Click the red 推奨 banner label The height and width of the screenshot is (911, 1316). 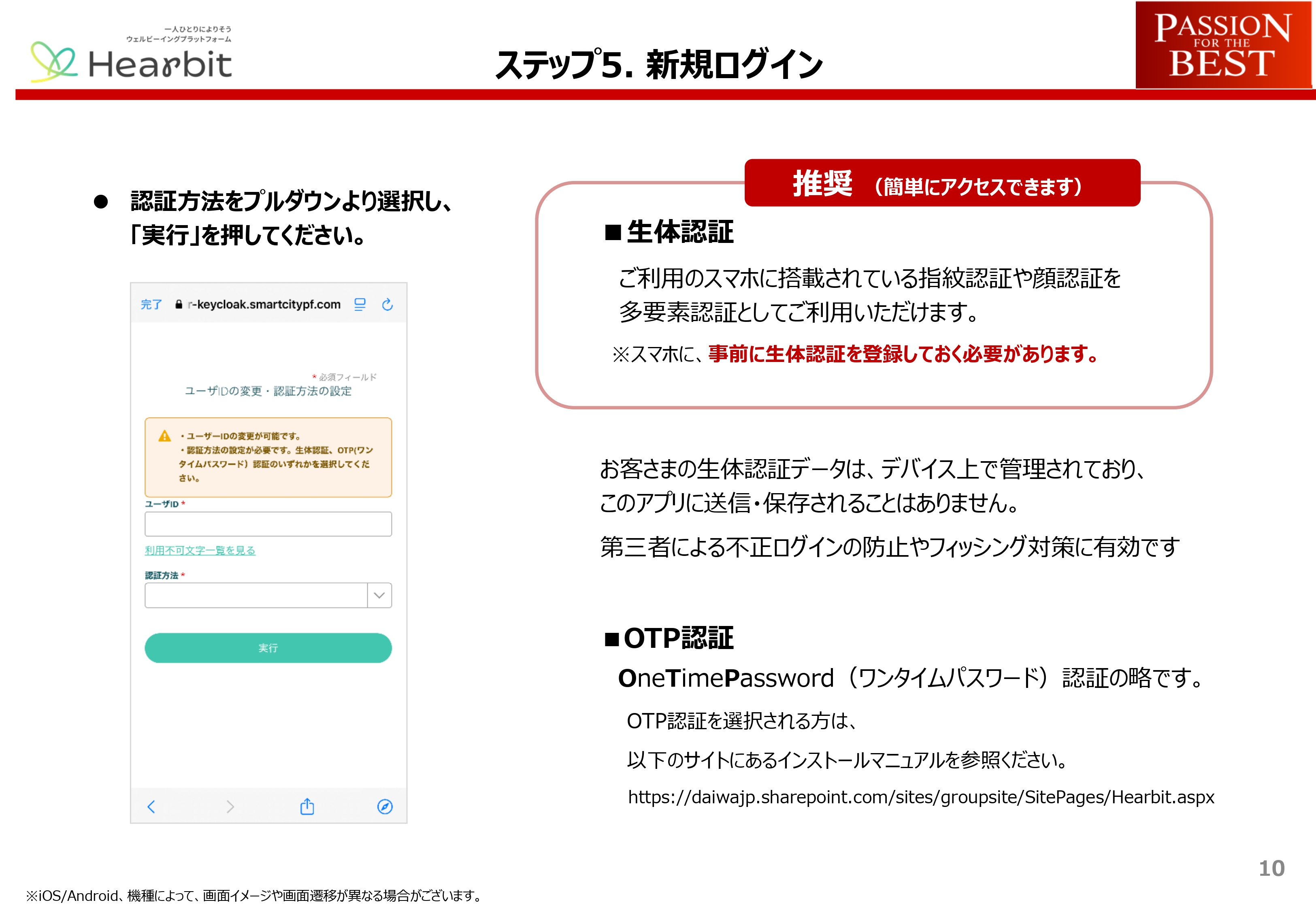point(941,183)
